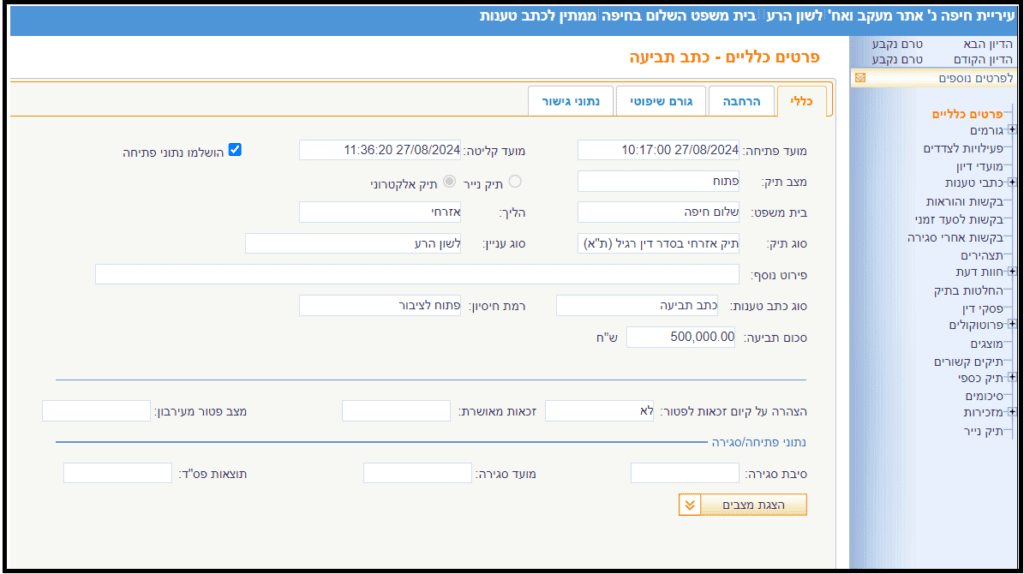The image size is (1024, 574).
Task: Click the envelope icon beside לפרטים נוספים
Action: click(x=860, y=78)
